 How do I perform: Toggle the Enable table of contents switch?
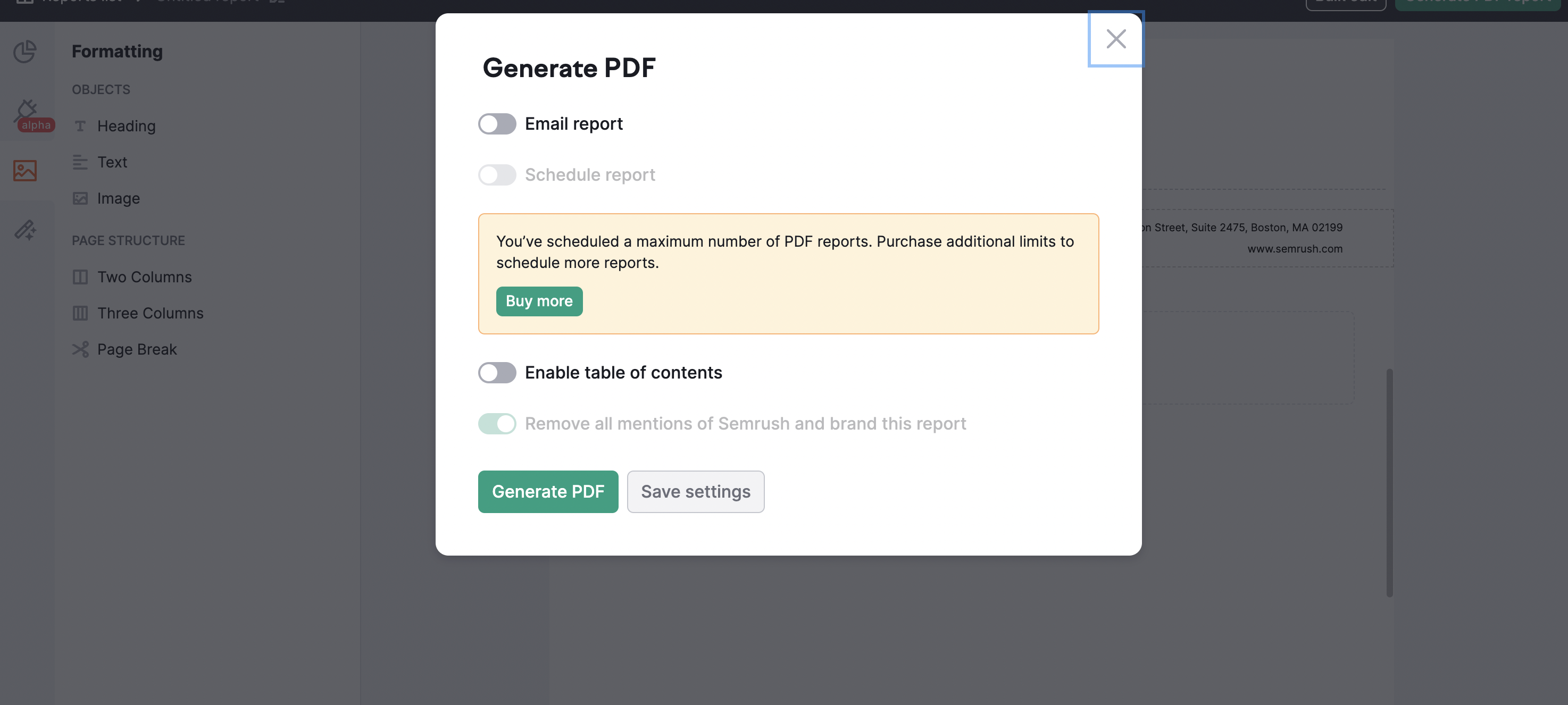point(497,371)
